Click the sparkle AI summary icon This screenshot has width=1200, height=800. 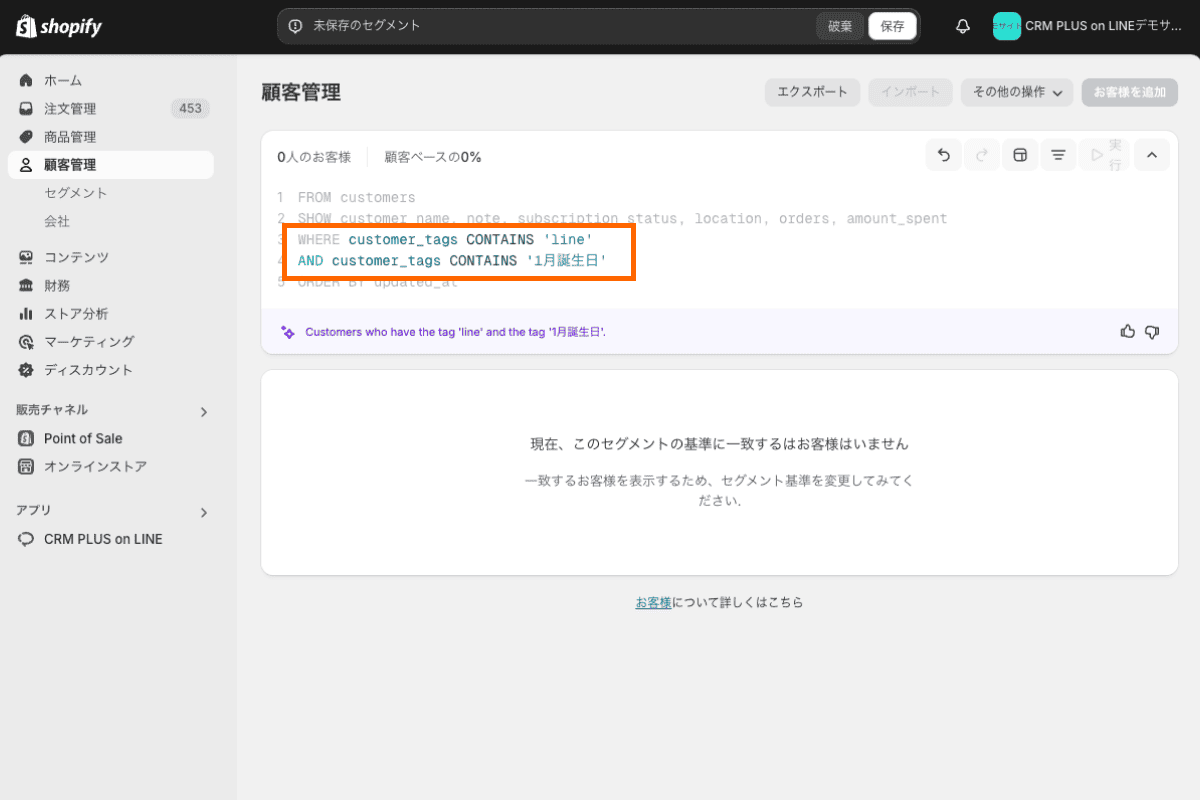(288, 332)
